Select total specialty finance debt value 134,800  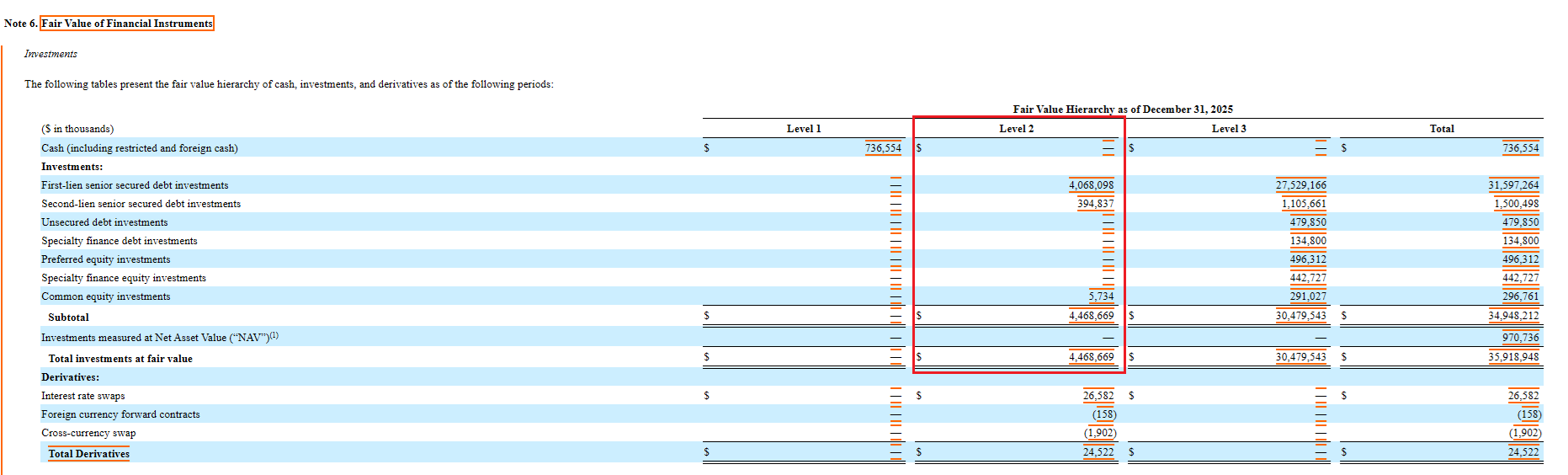tap(1520, 241)
